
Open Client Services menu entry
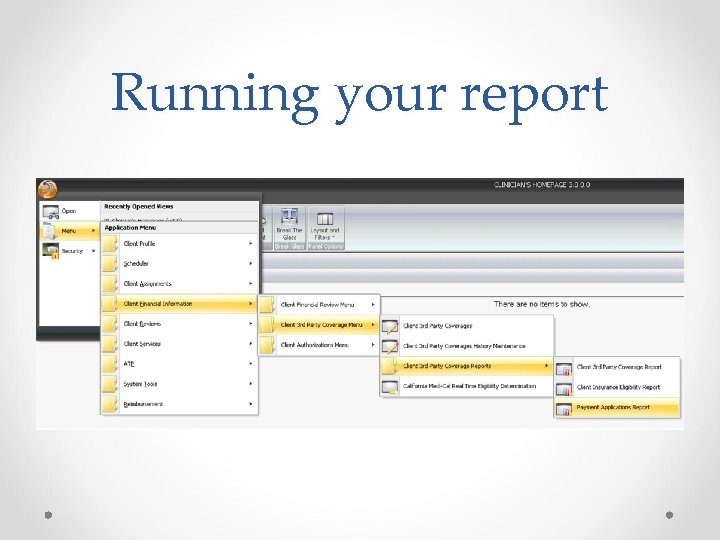coord(179,344)
